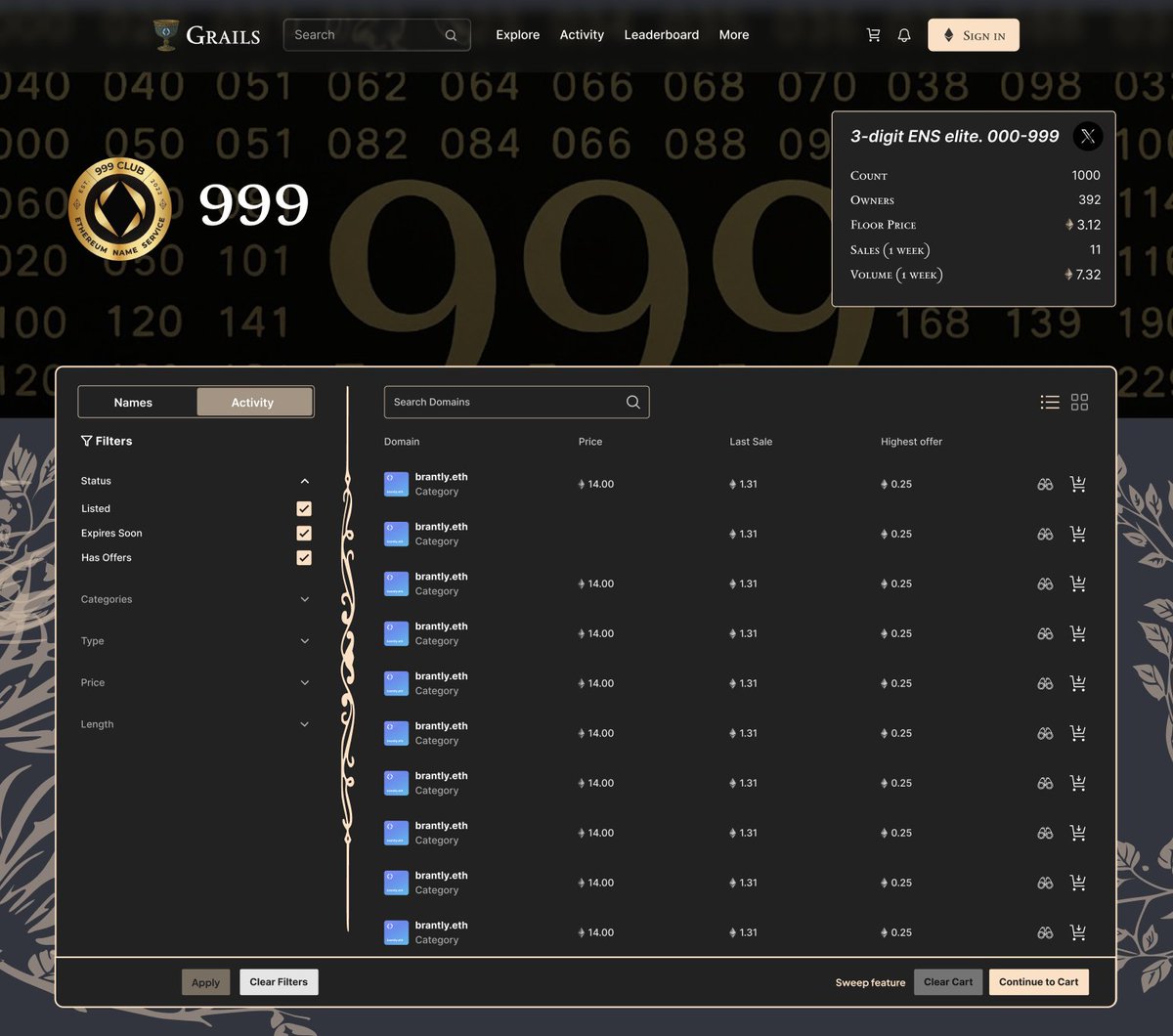The height and width of the screenshot is (1036, 1173).
Task: Click binoculars icon in the bottom domain row
Action: [x=1045, y=932]
